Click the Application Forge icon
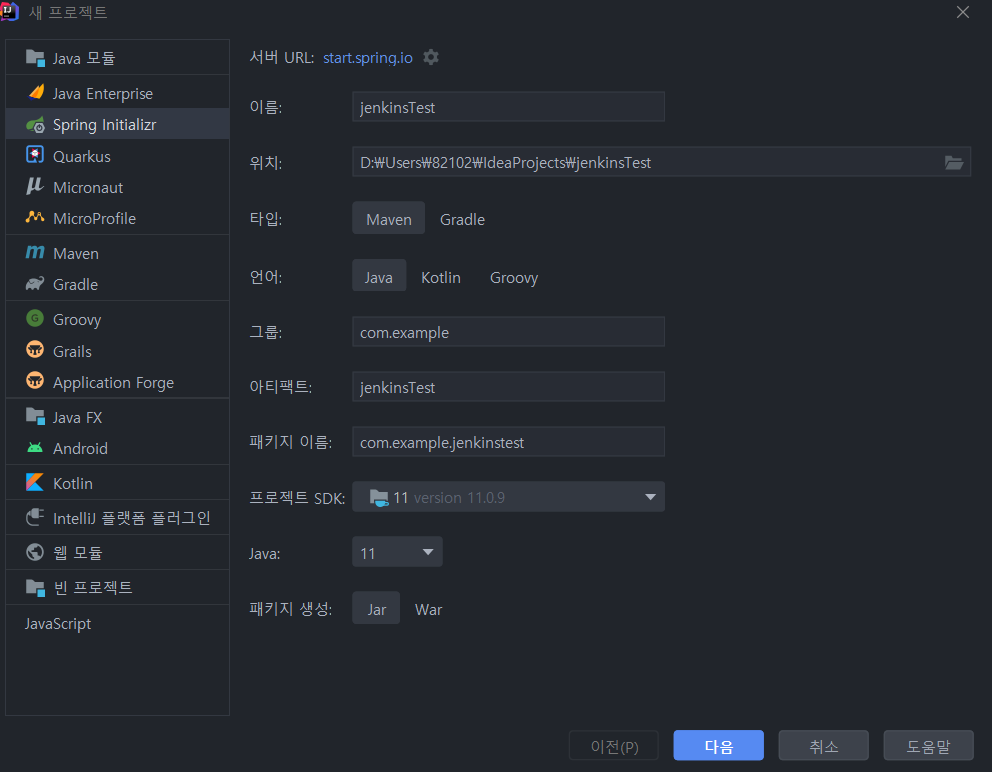 pos(35,381)
